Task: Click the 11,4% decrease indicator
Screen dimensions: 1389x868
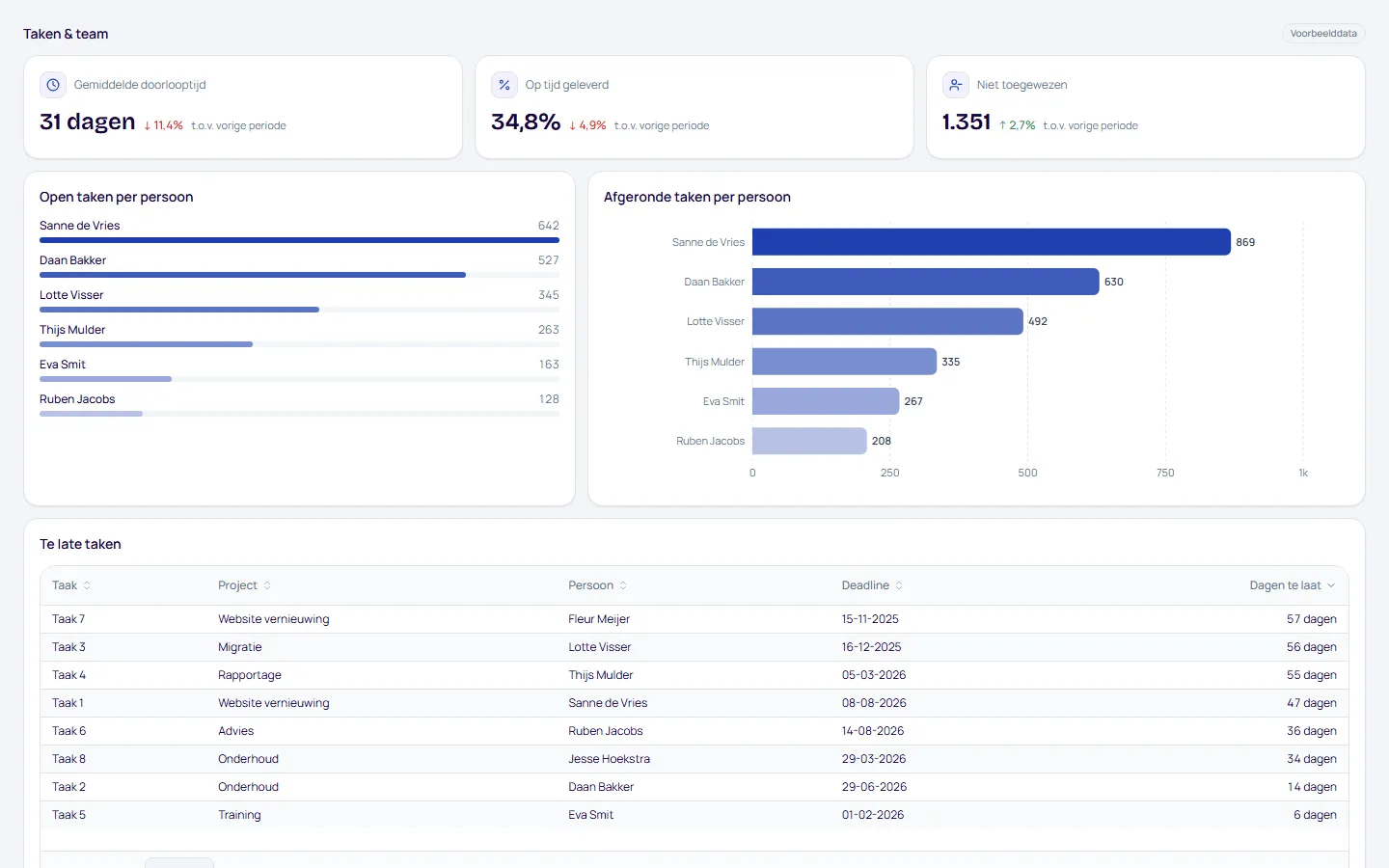Action: point(163,125)
